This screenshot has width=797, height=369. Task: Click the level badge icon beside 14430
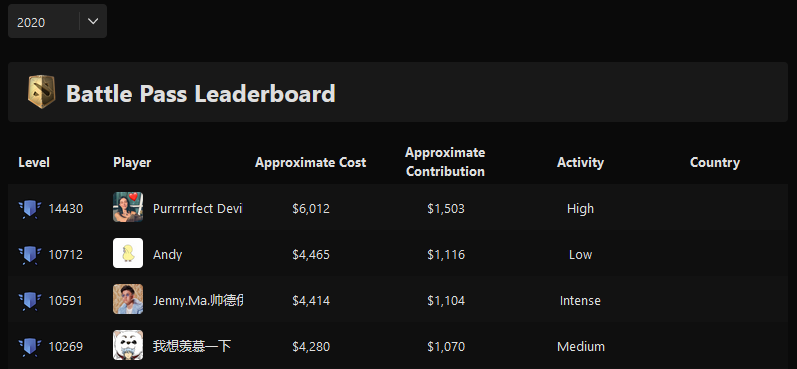click(29, 209)
